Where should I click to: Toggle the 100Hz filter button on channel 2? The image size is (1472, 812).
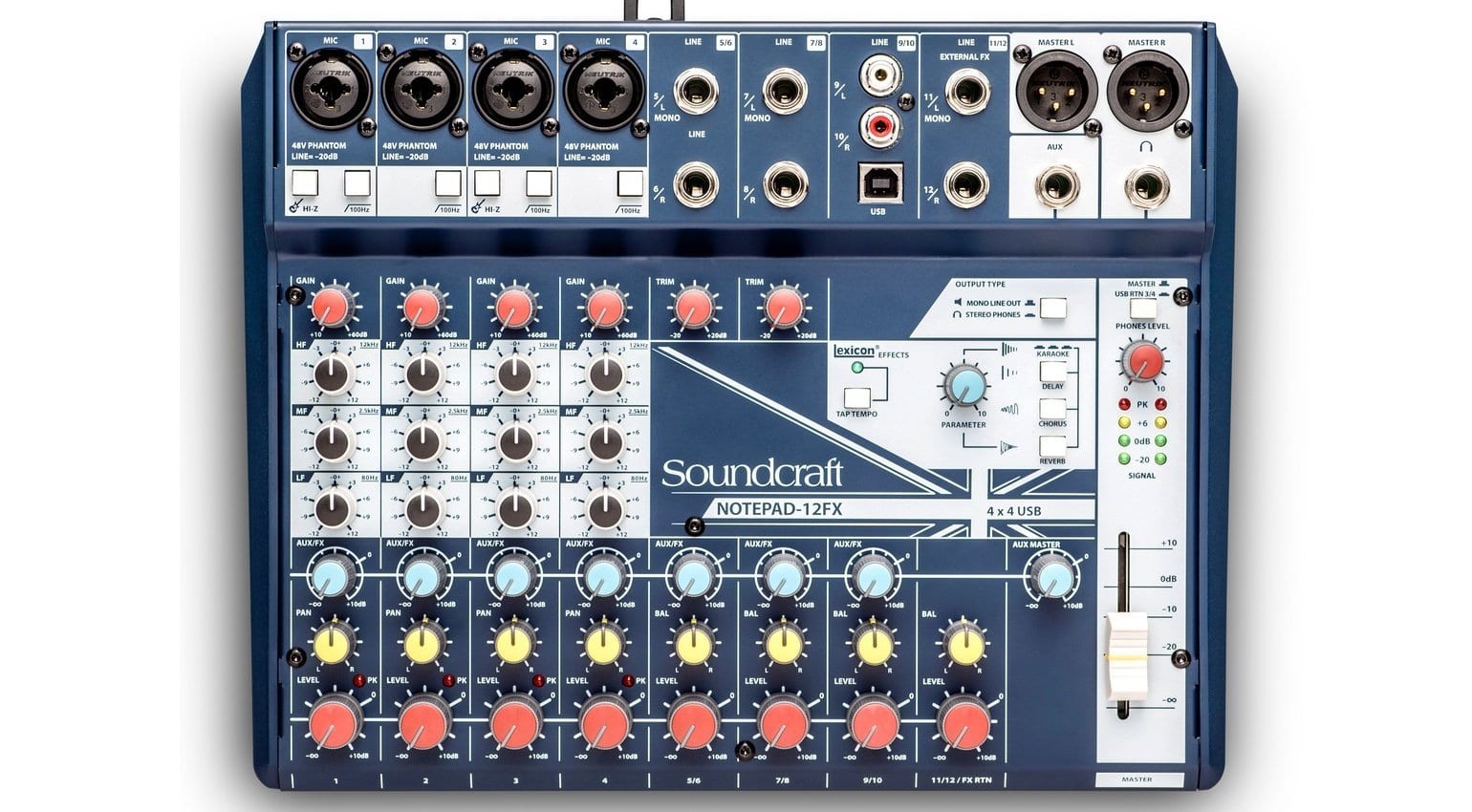(x=447, y=183)
